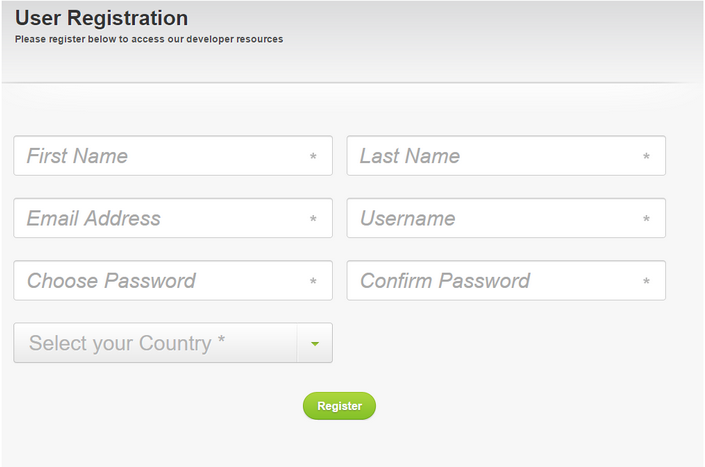Click the First Name input field

coord(173,156)
